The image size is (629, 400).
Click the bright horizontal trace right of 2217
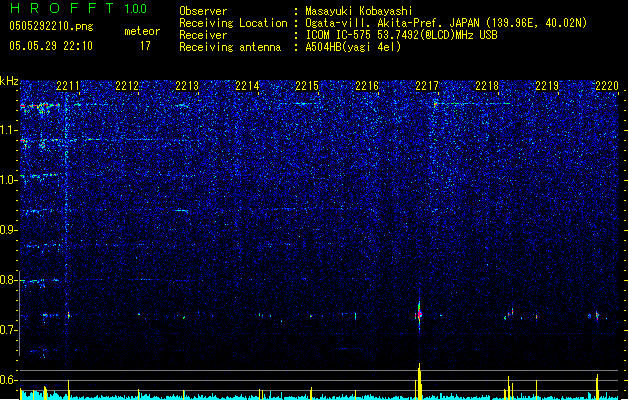click(x=473, y=104)
